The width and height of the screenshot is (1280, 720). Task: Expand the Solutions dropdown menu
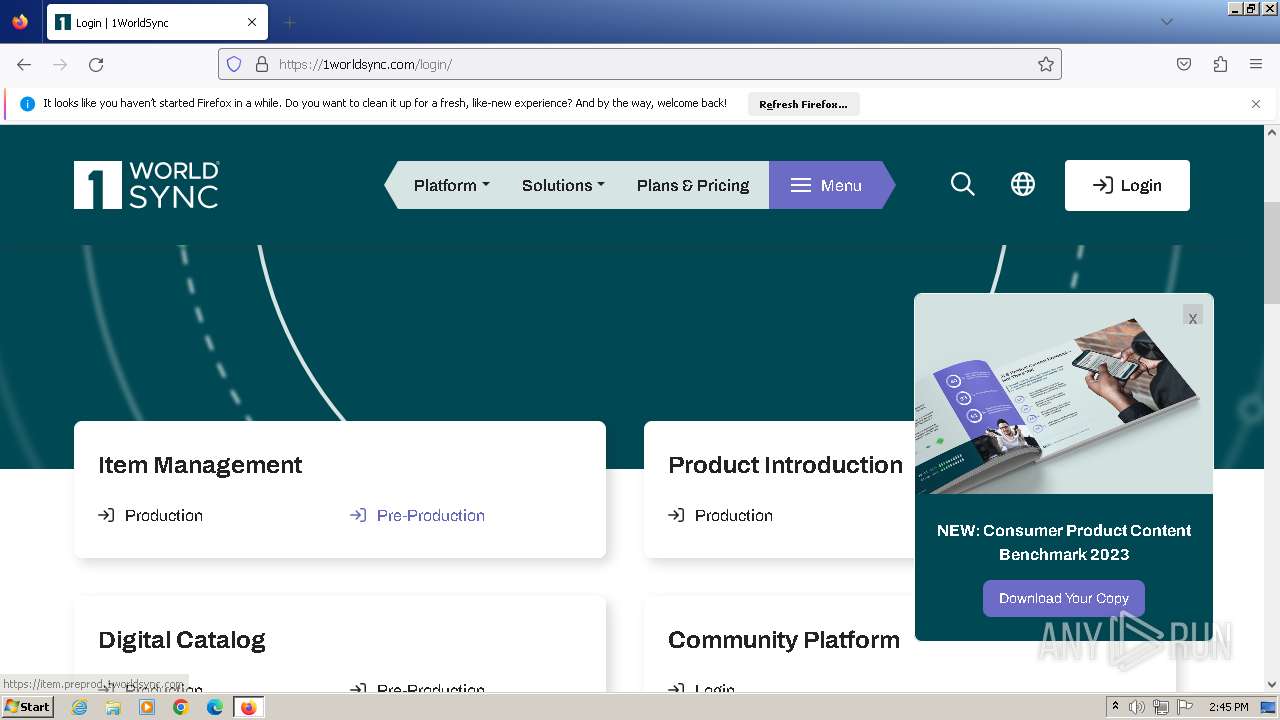pyautogui.click(x=563, y=185)
